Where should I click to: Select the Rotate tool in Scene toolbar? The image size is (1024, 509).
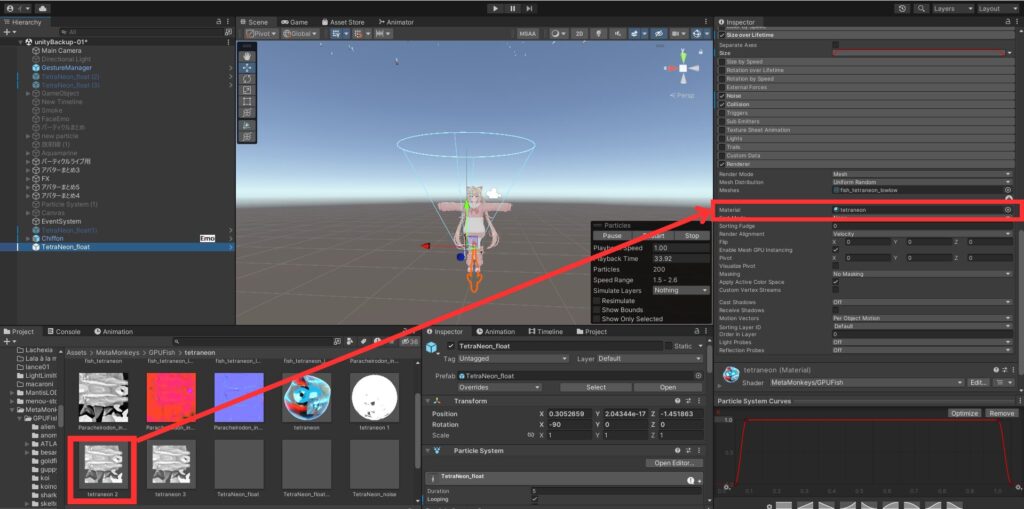(x=247, y=79)
